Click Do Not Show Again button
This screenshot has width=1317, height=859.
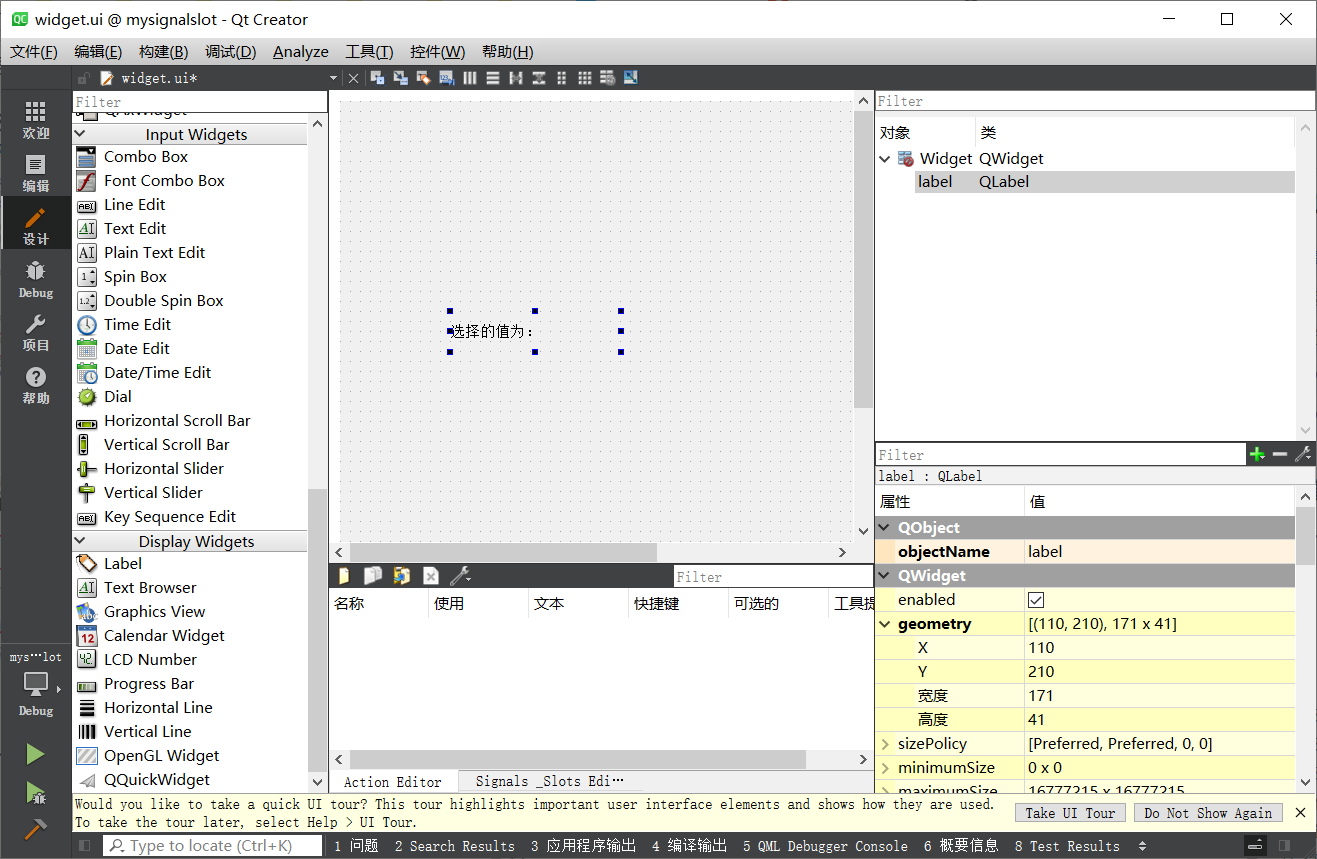(x=1208, y=813)
